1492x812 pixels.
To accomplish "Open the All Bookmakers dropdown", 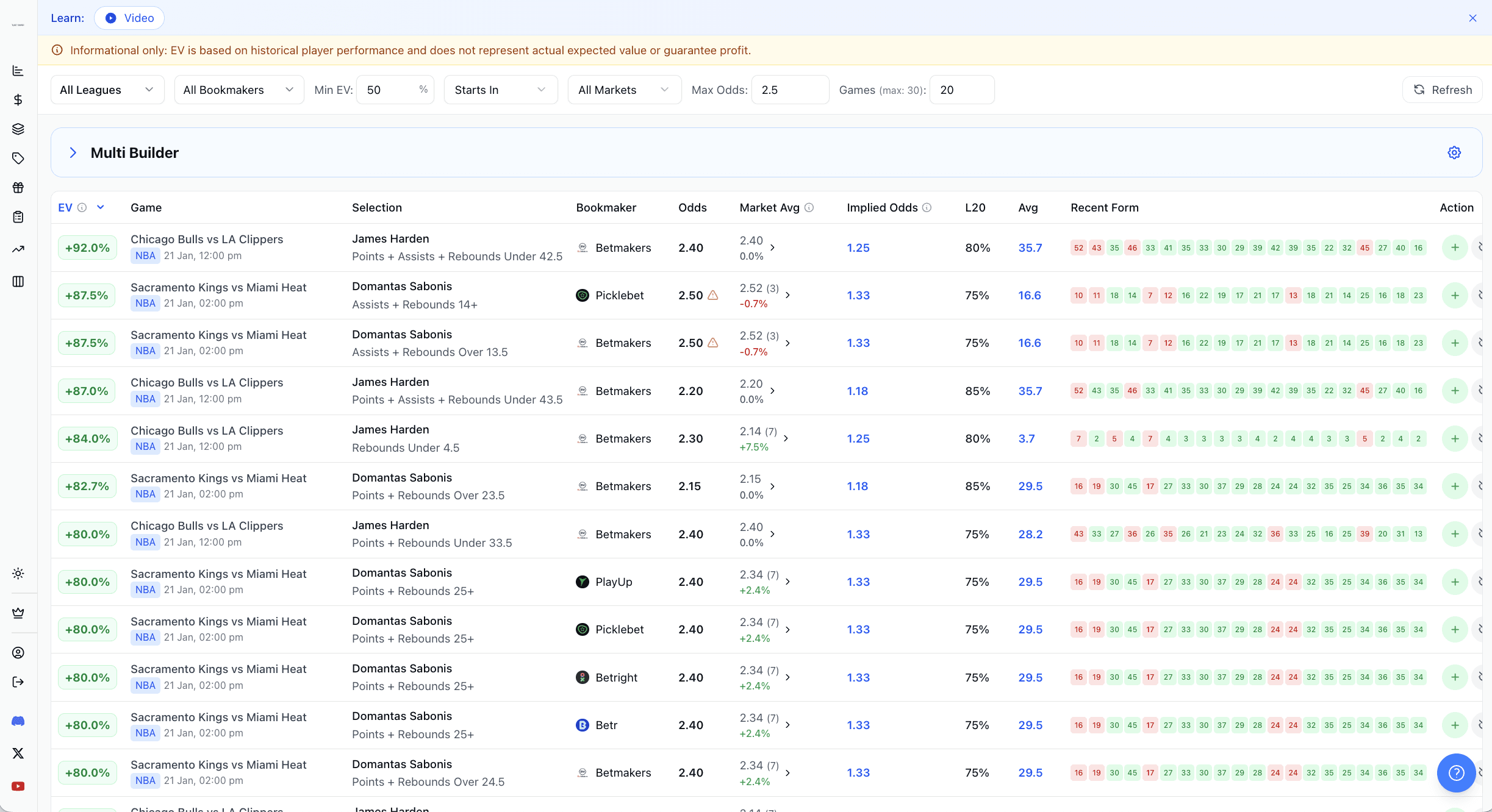I will [239, 90].
